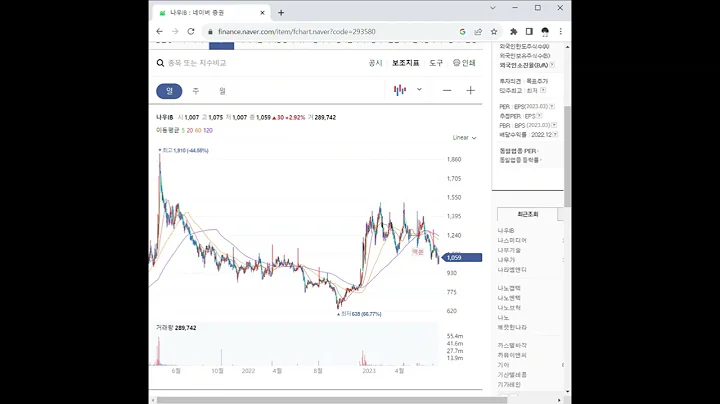
Task: Zoom out the chart with minus icon
Action: pos(447,90)
